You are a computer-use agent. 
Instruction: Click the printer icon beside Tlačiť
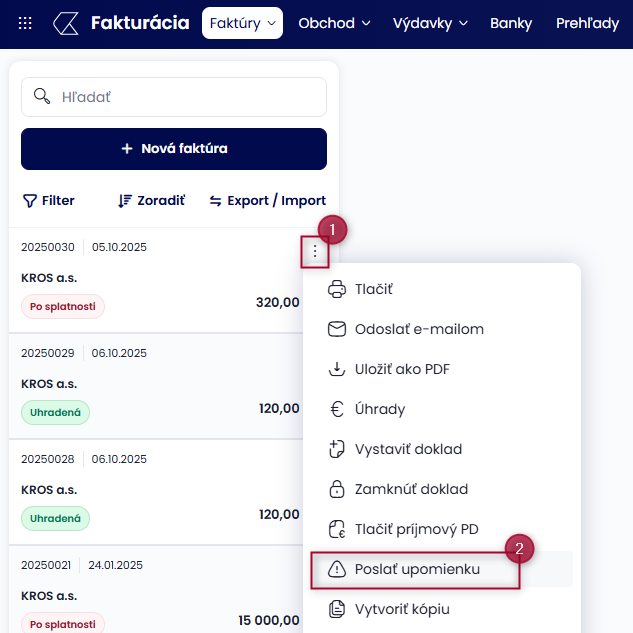pos(337,289)
